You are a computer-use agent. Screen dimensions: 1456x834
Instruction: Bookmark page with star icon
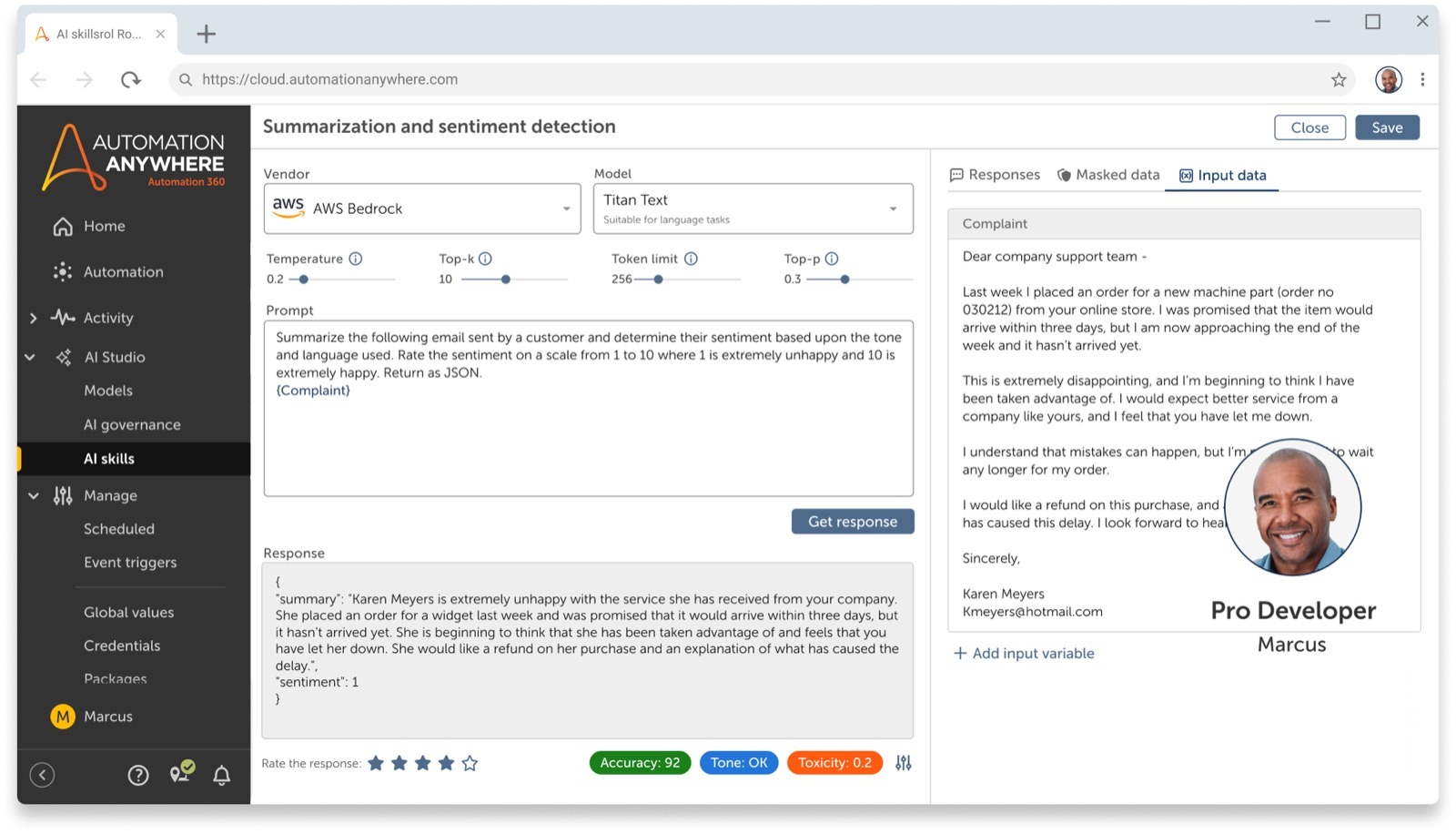click(1339, 80)
